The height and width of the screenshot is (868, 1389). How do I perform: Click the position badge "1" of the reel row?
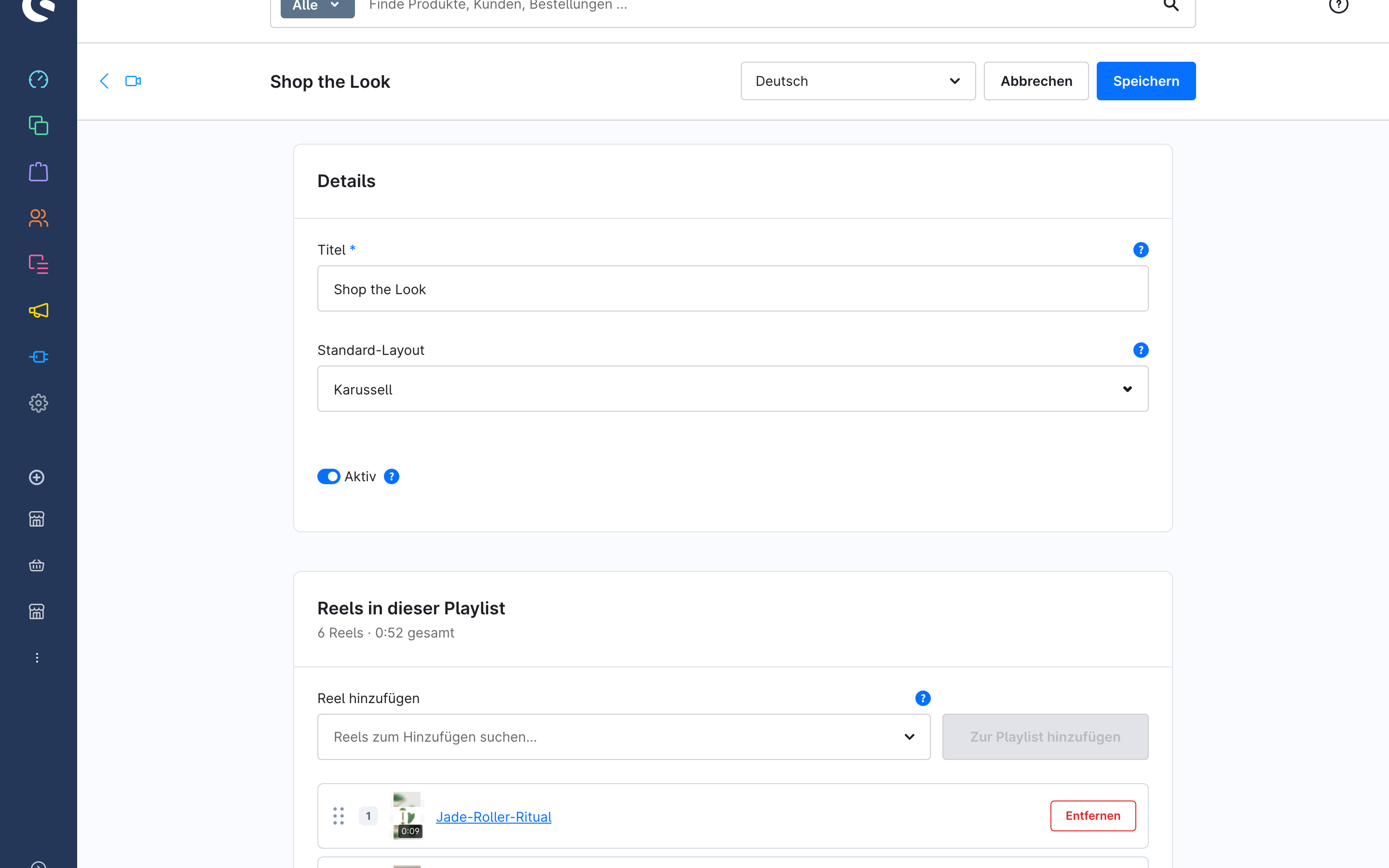[368, 816]
